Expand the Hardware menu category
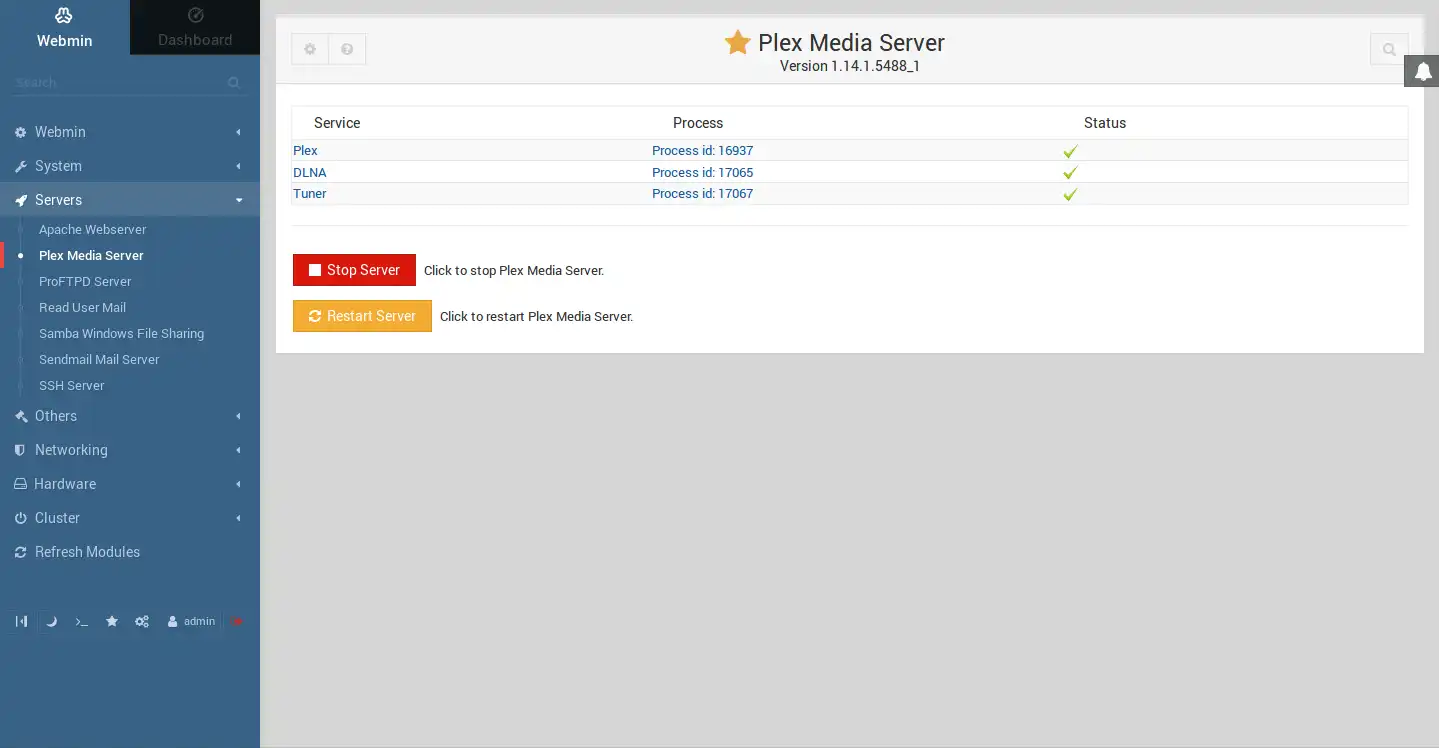 [130, 484]
